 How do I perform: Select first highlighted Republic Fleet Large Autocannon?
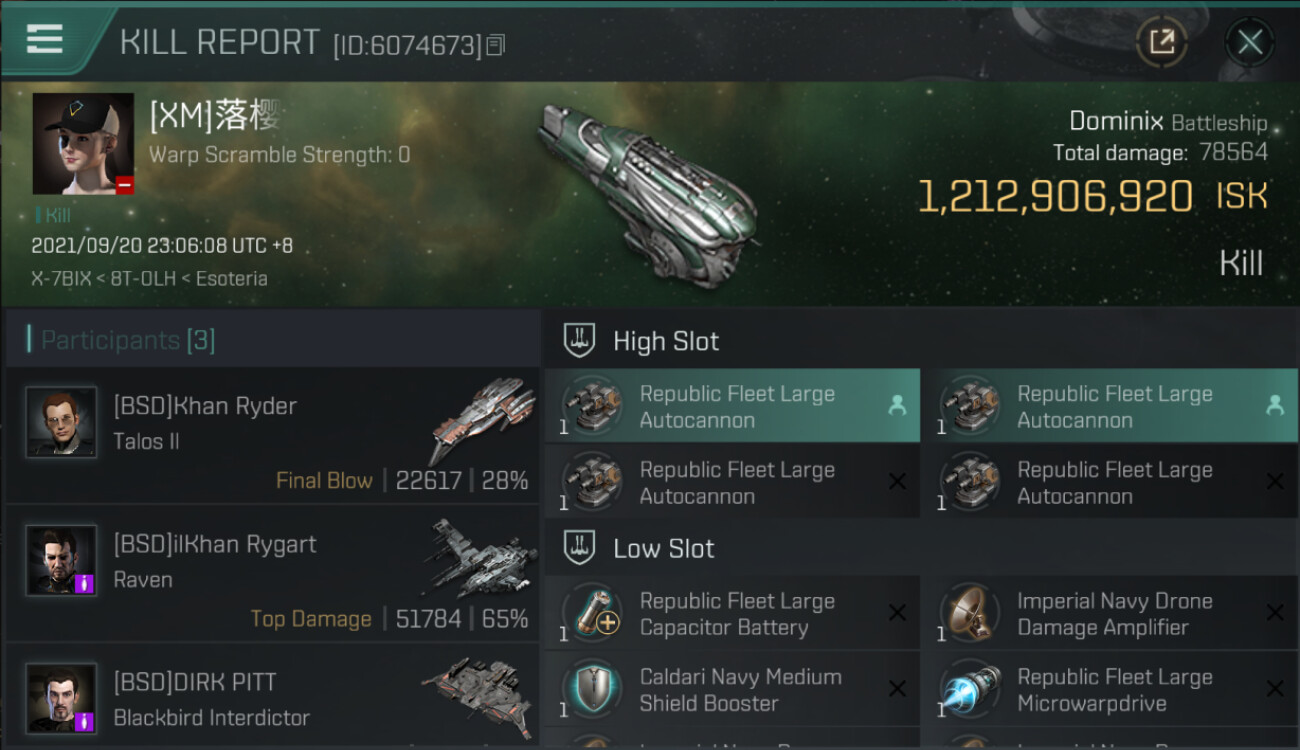(733, 406)
